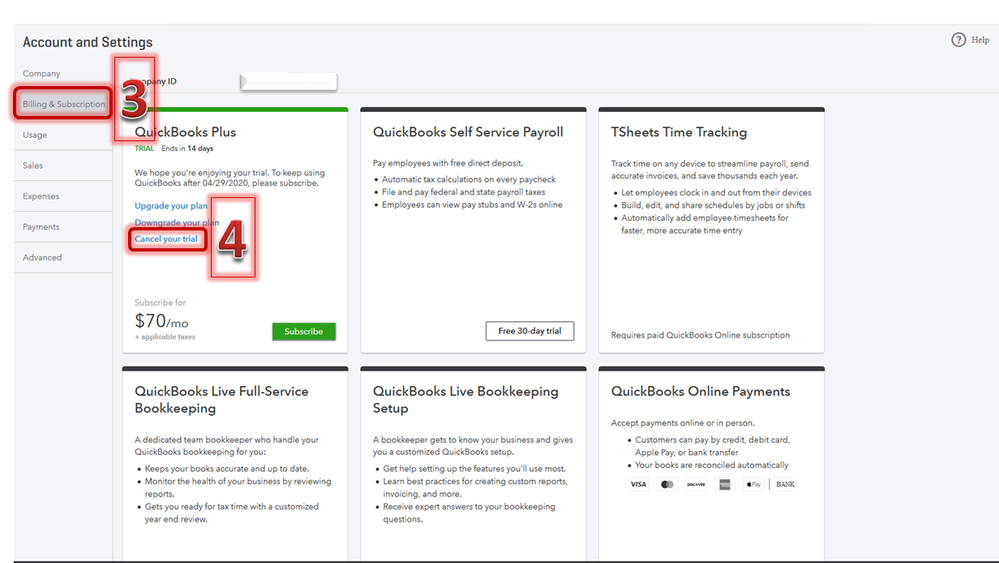This screenshot has height=563, width=999.
Task: Click the Discover card logo
Action: coord(696,484)
